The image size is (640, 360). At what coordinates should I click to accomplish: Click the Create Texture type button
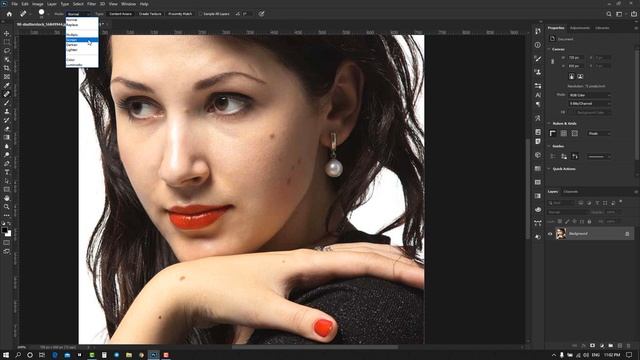tap(150, 14)
